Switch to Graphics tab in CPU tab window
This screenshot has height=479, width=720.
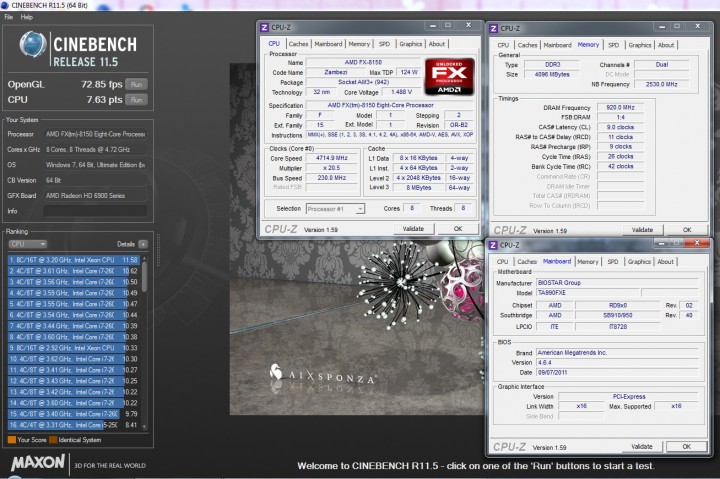411,44
